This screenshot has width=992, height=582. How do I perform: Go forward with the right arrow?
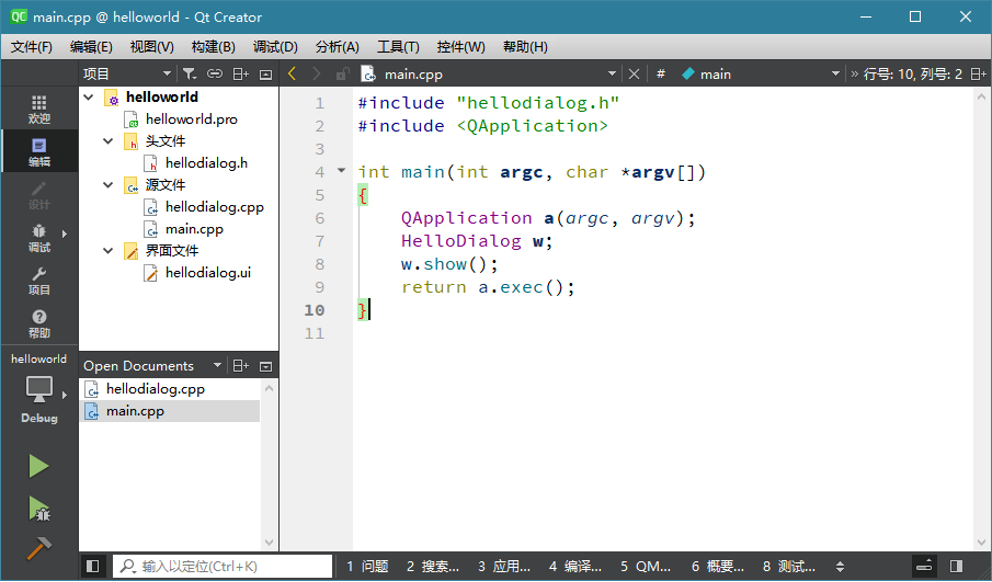click(316, 74)
